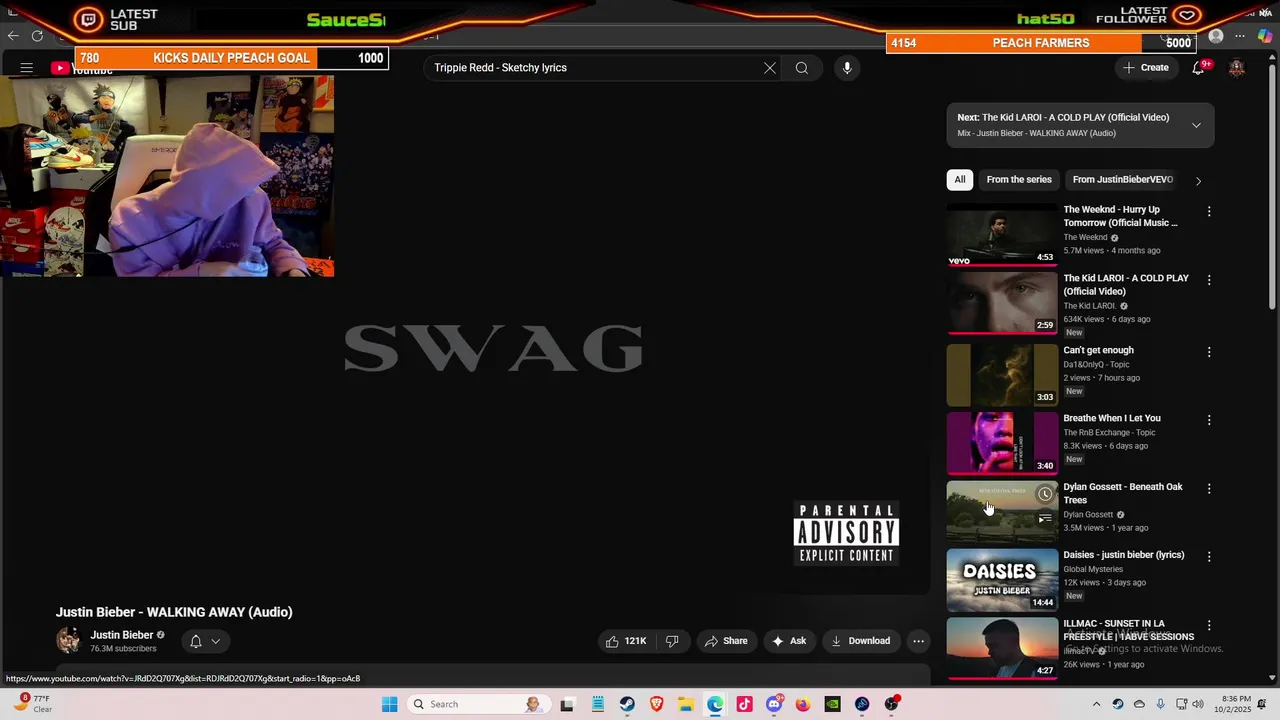
Task: Open The Weeknd Hurry Up Tomorrow thumbnail
Action: (1002, 235)
